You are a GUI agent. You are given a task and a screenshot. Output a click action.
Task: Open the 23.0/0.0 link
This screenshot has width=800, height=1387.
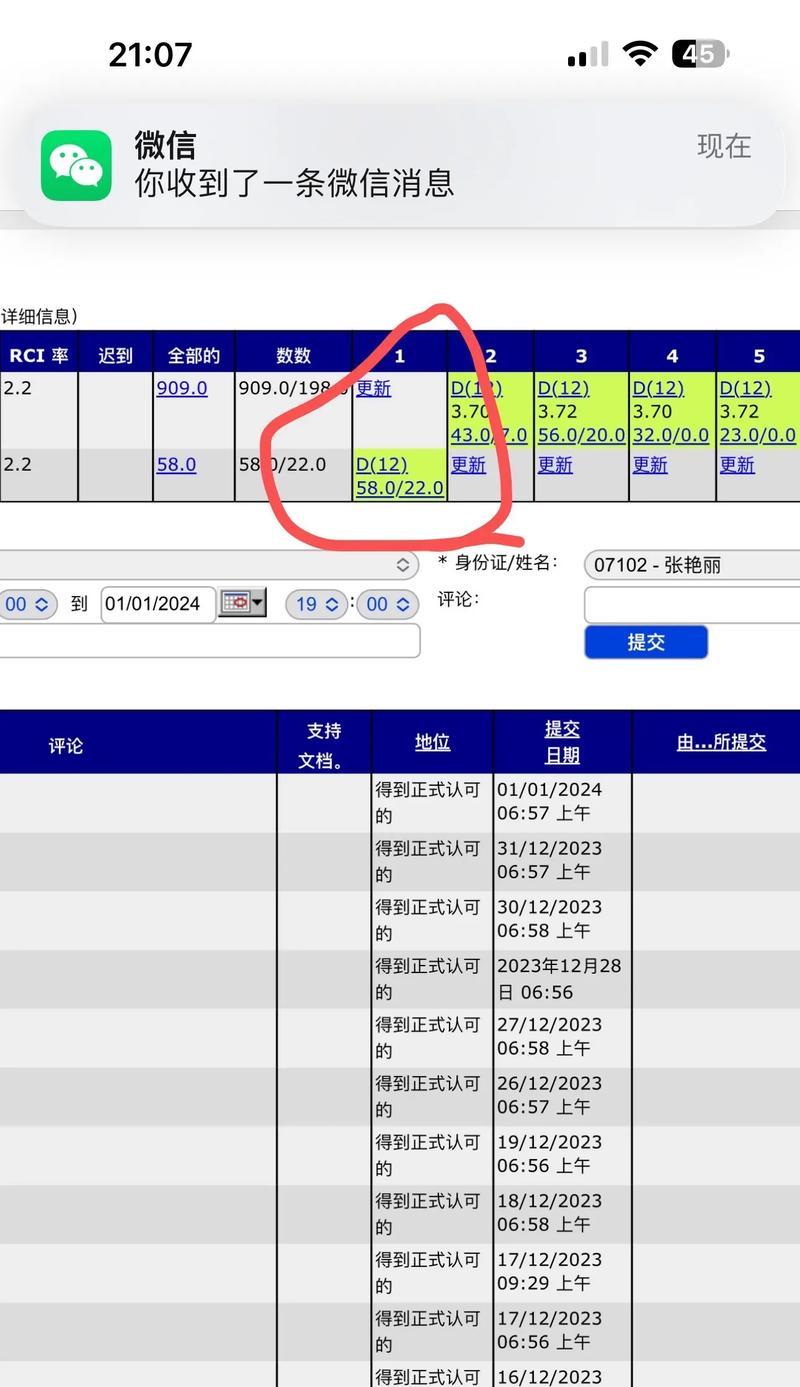pyautogui.click(x=758, y=435)
